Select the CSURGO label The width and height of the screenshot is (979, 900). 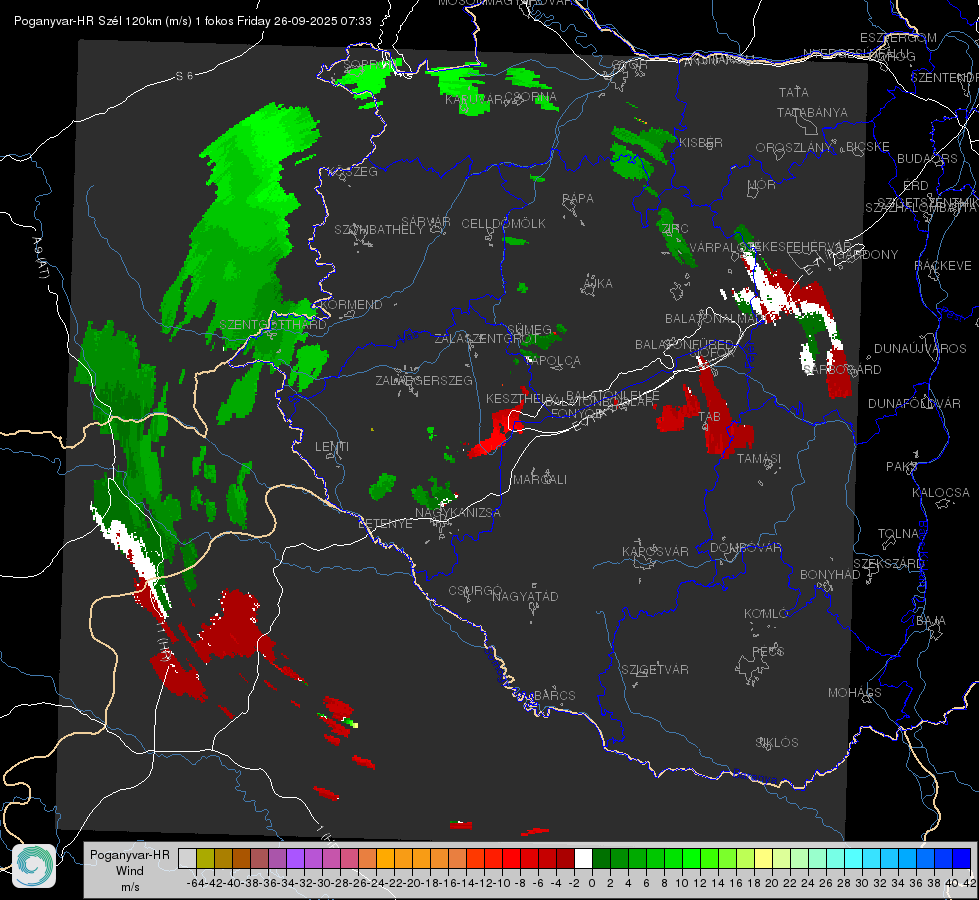(476, 591)
